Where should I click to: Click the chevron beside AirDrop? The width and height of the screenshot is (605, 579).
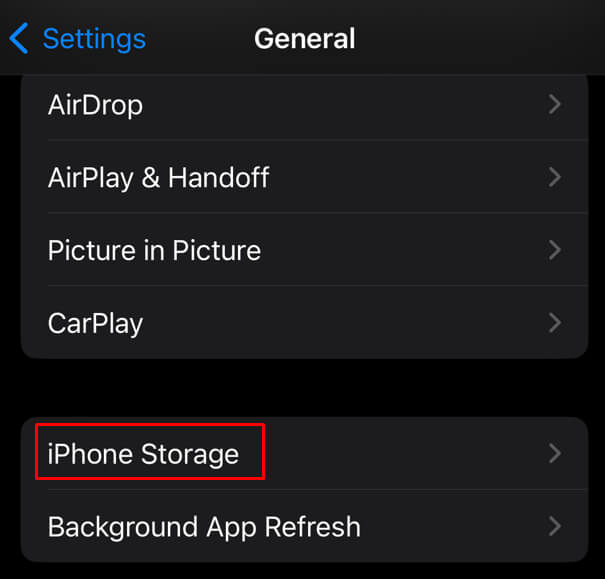pos(554,105)
